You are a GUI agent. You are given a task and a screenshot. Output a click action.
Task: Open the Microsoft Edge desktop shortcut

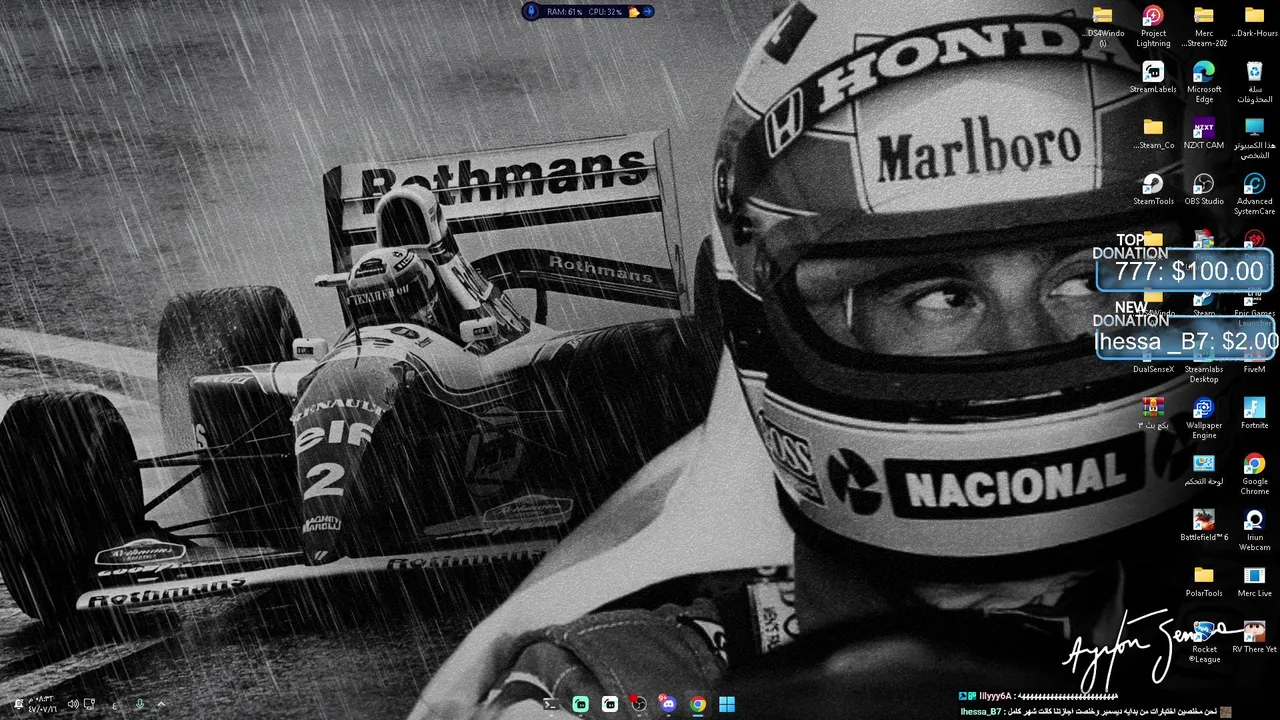point(1204,81)
